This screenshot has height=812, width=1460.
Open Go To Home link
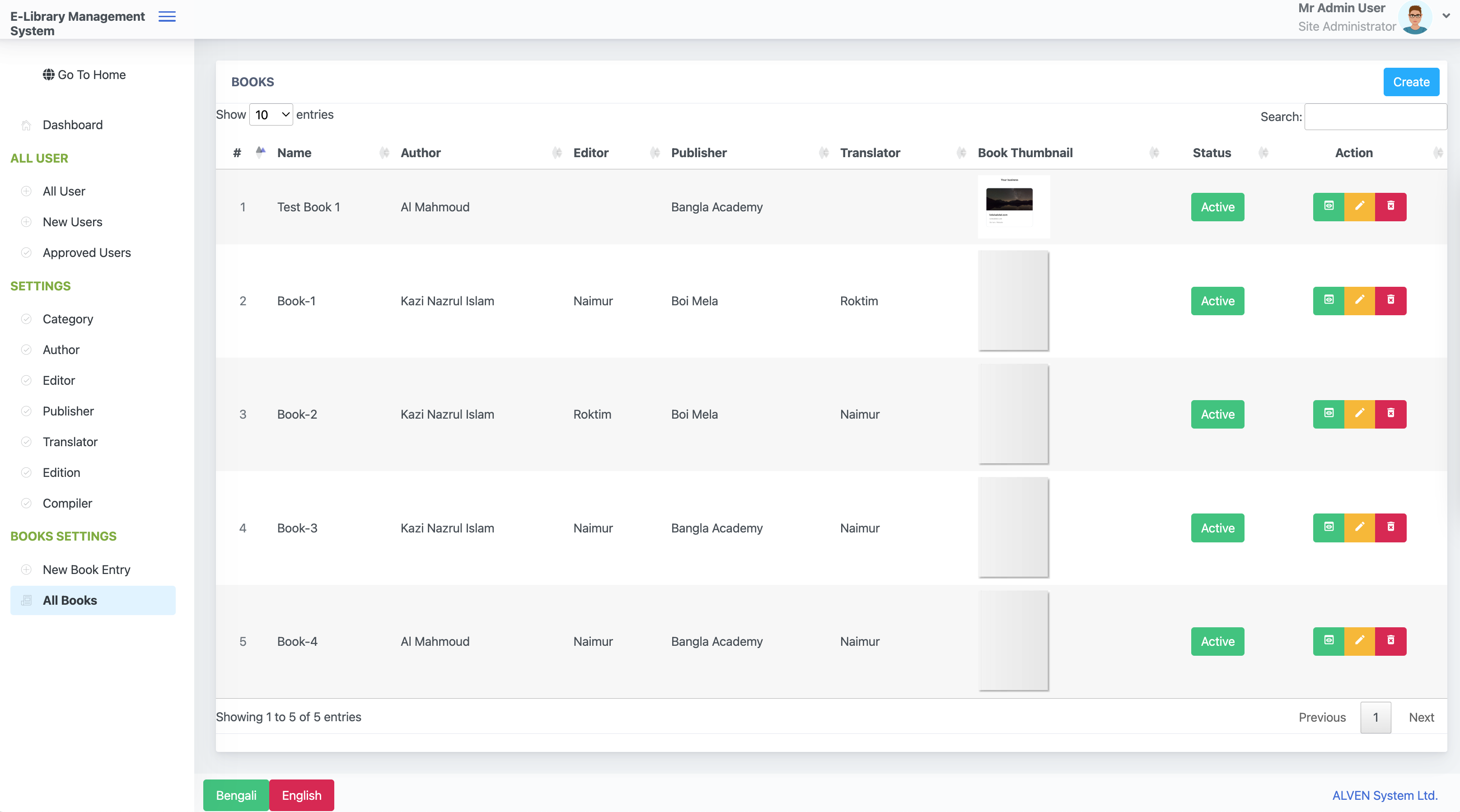point(84,75)
